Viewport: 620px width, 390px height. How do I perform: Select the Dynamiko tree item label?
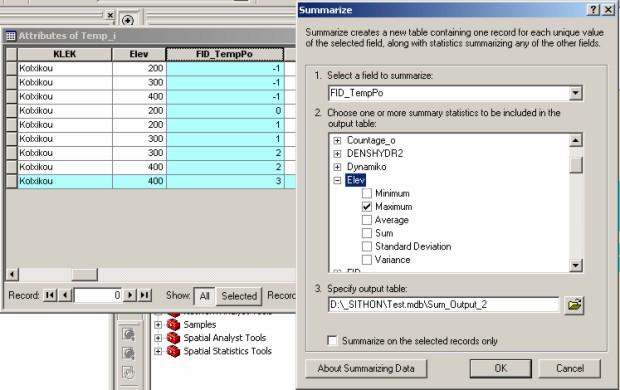click(367, 167)
